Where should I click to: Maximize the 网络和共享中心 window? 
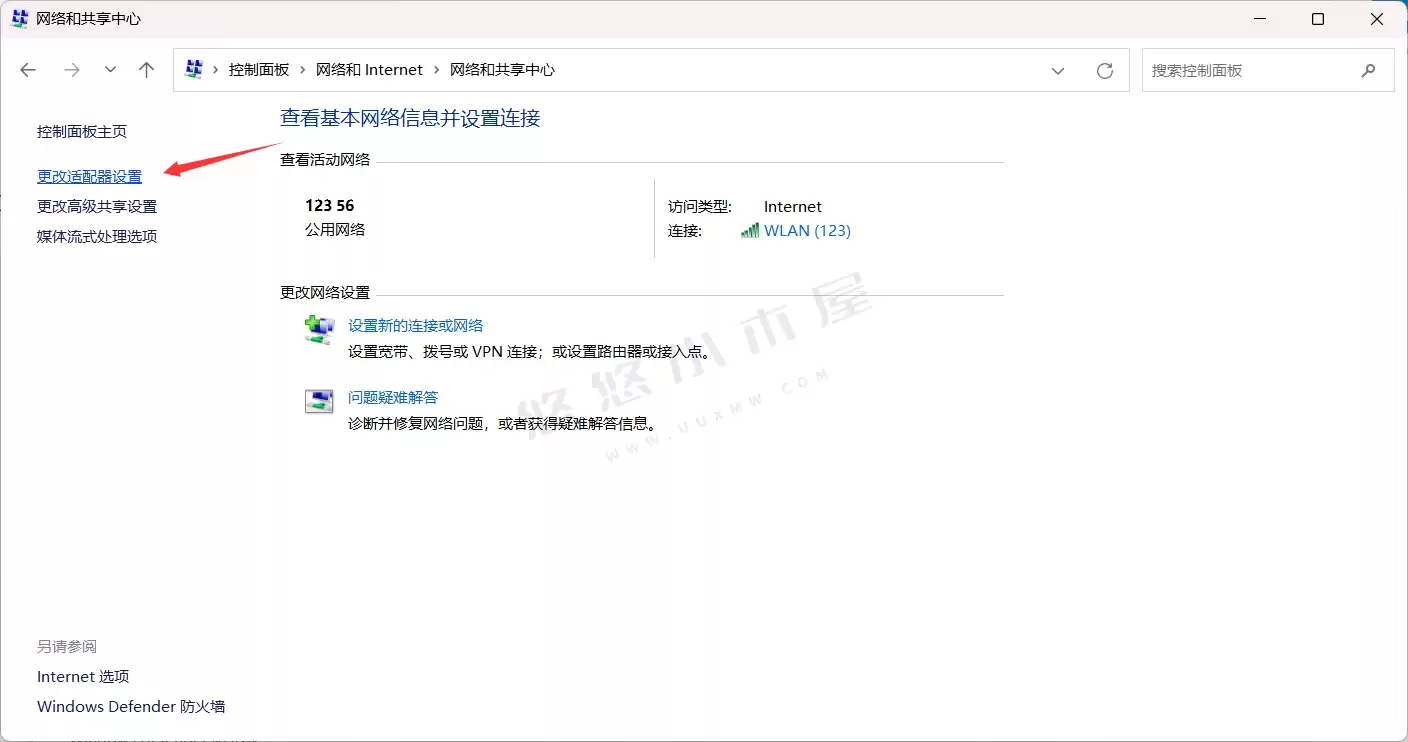click(x=1318, y=19)
